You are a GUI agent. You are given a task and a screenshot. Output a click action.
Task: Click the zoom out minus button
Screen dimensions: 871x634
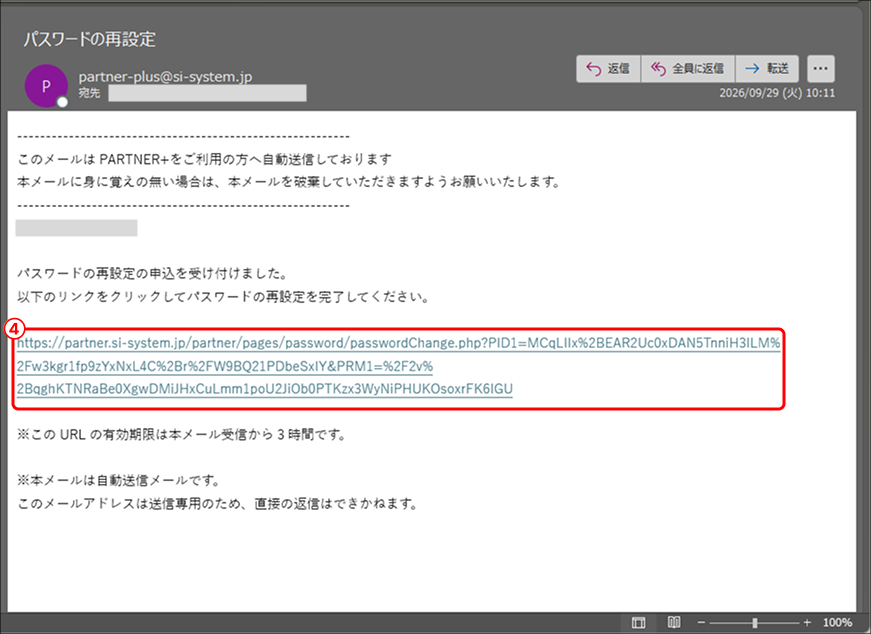click(702, 623)
